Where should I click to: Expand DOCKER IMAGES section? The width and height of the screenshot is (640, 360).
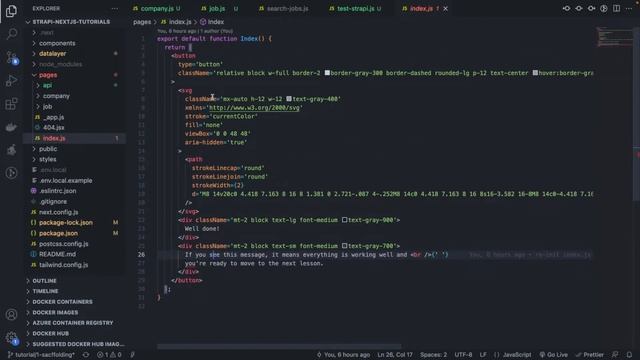click(55, 312)
